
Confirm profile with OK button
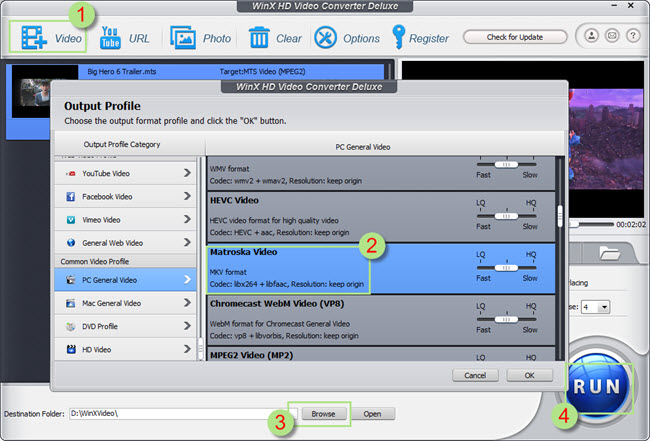529,376
